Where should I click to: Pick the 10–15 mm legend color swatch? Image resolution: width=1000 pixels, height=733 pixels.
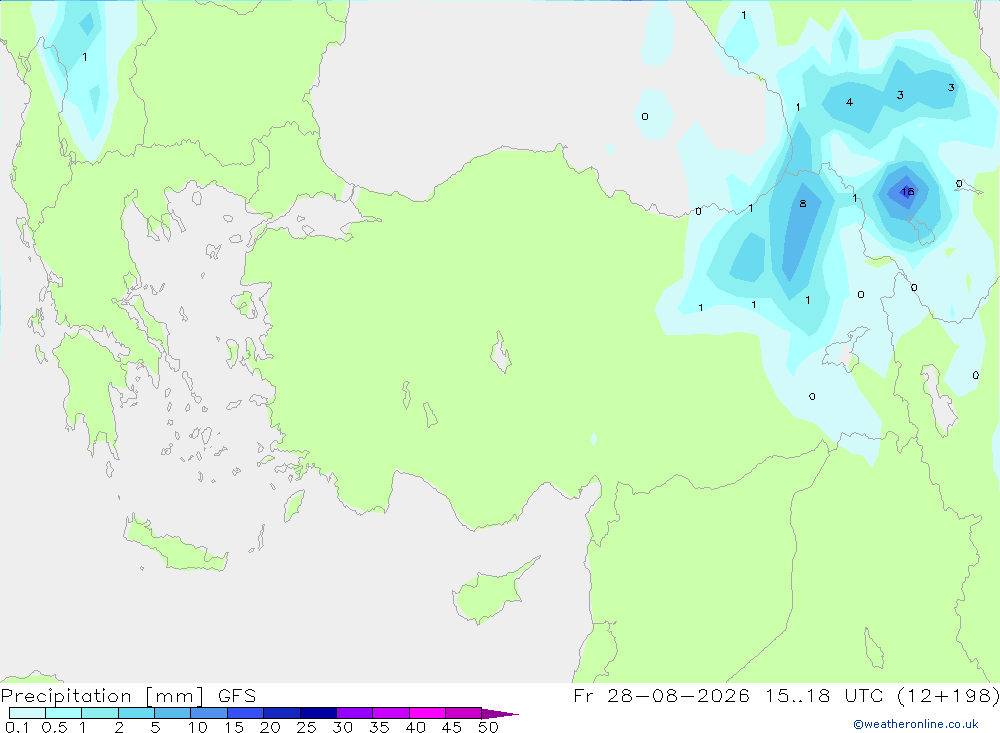[x=209, y=713]
